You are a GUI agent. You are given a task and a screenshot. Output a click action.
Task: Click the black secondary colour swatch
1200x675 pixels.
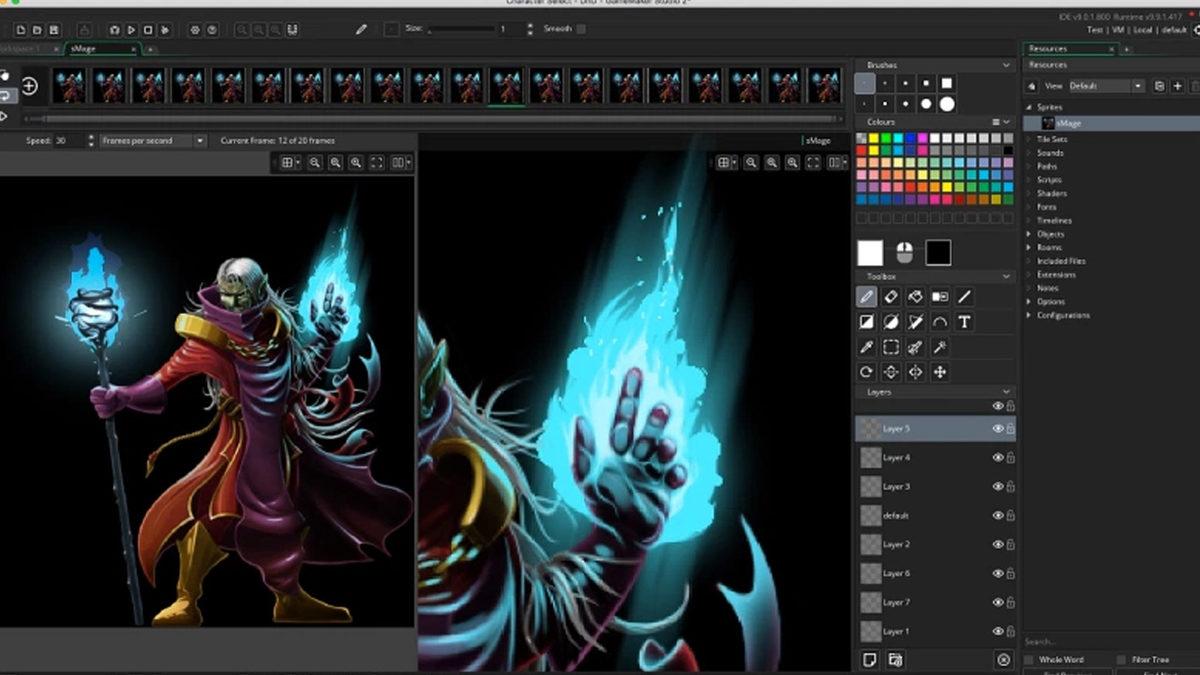(938, 253)
